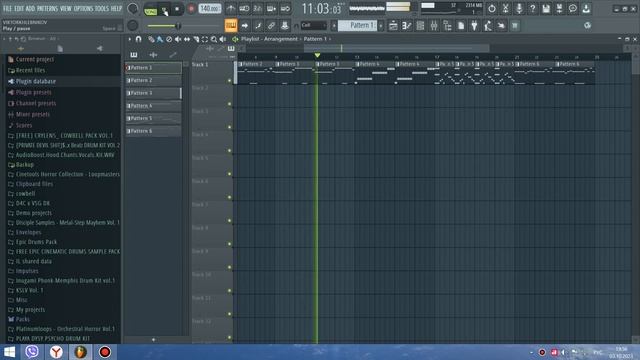The width and height of the screenshot is (640, 360).
Task: Select Pattern 5 in the pattern picker
Action: click(x=153, y=118)
